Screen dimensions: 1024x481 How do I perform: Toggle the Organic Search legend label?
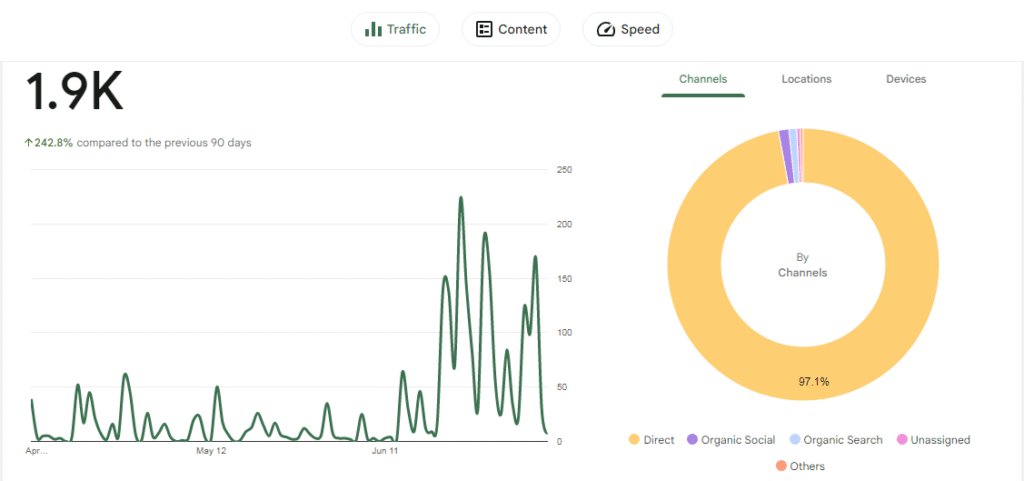pyautogui.click(x=843, y=440)
